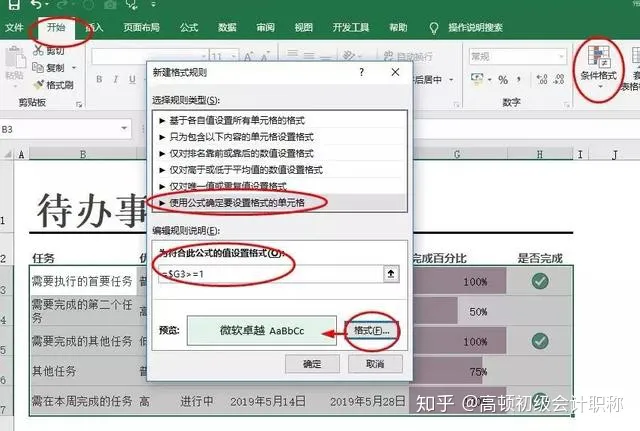The image size is (640, 431).
Task: Click the 微软卓越 AaBbCc preview swatch
Action: tap(262, 331)
